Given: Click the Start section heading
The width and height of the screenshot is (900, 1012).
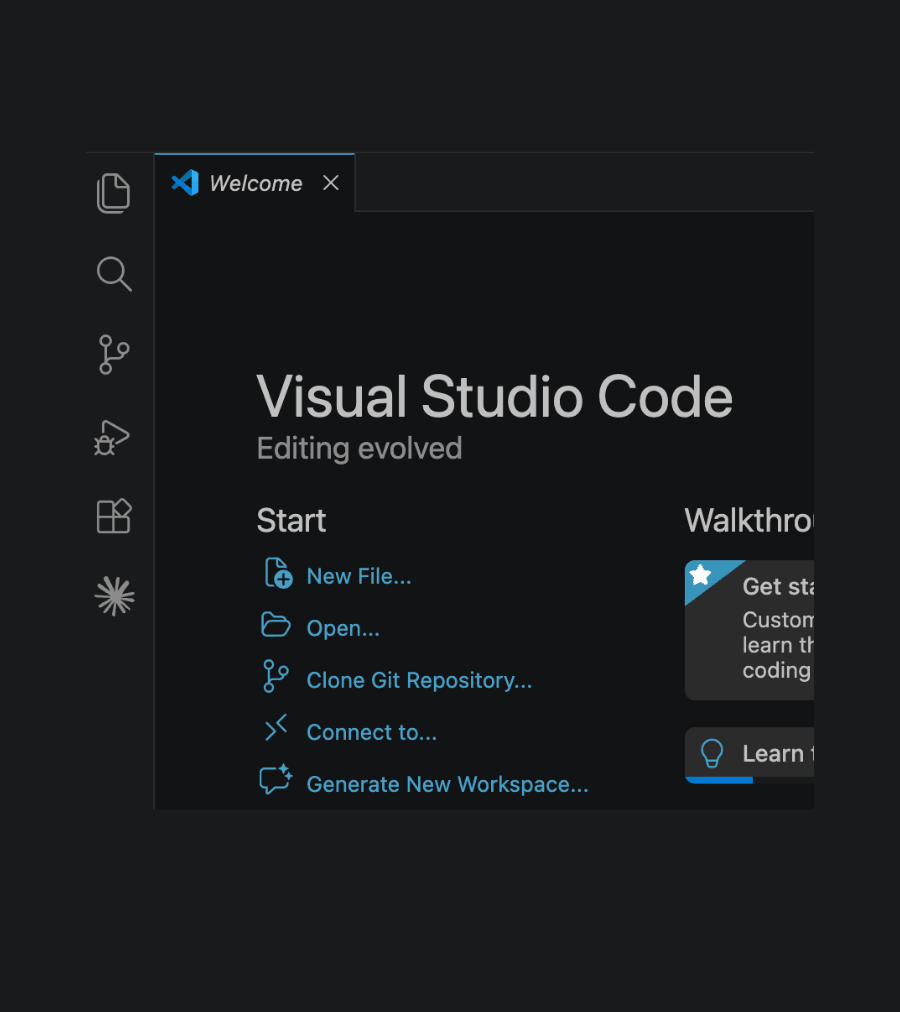Looking at the screenshot, I should click(291, 521).
